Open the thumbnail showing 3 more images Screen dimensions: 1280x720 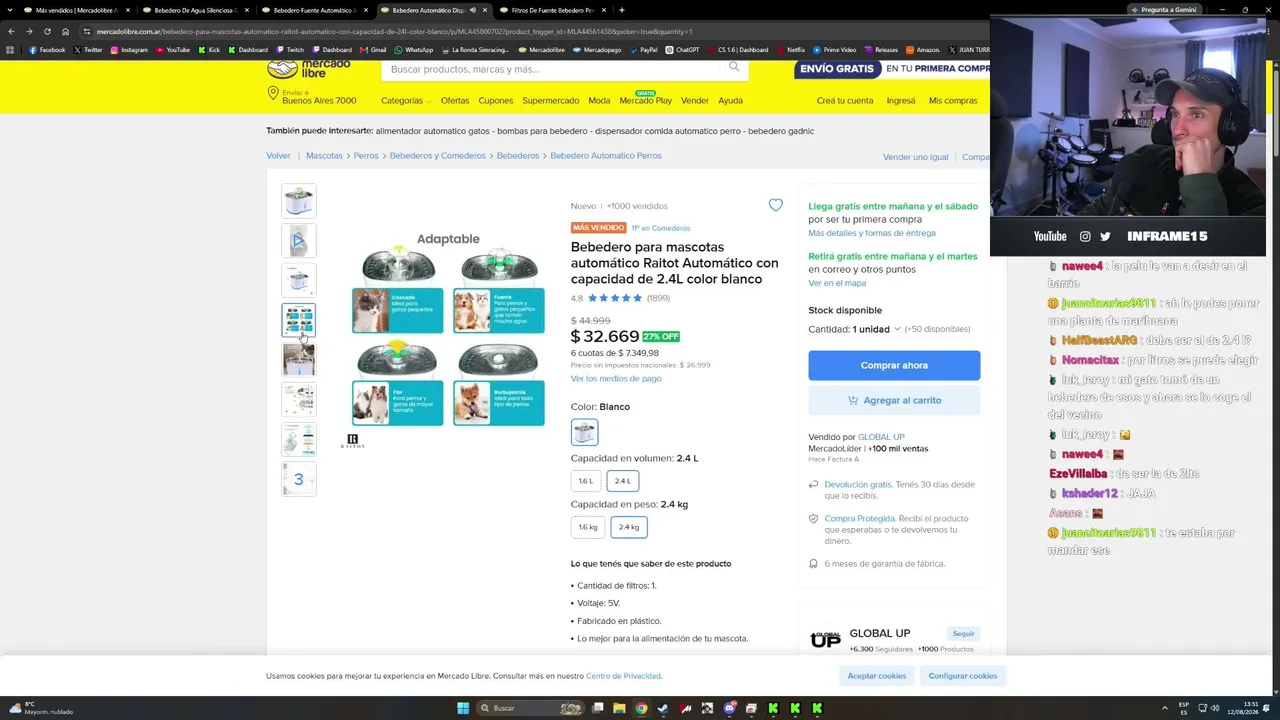pos(298,479)
